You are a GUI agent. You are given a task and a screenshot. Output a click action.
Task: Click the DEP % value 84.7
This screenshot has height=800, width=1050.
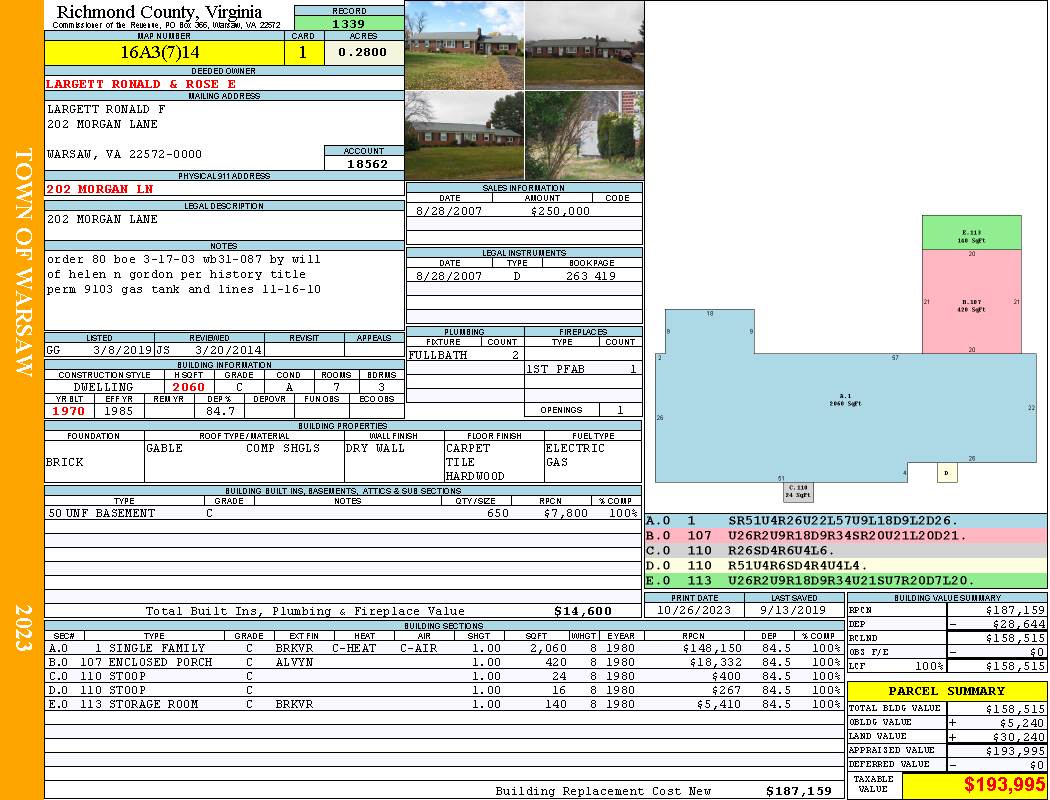pos(220,411)
